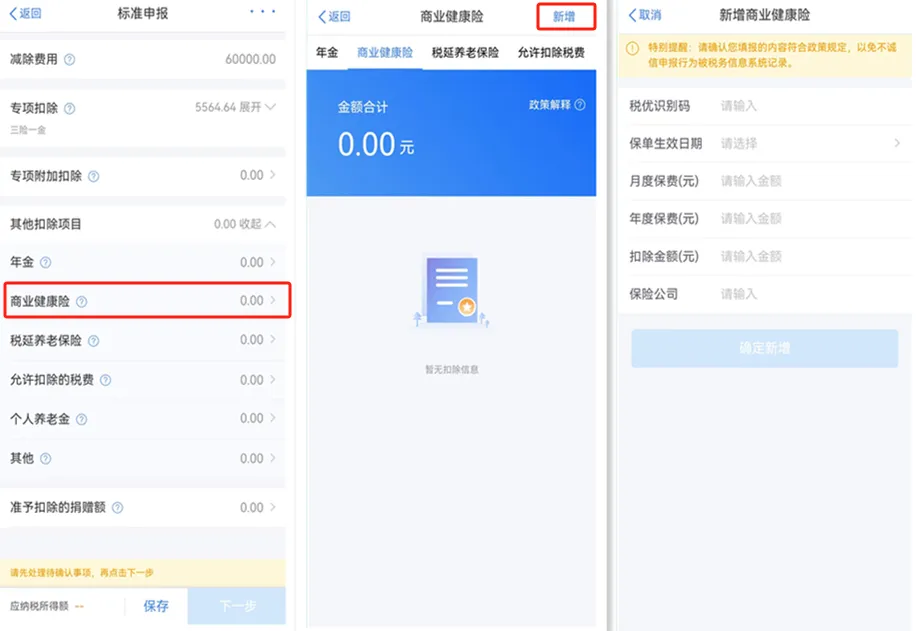The height and width of the screenshot is (631, 916).
Task: Click the 新增 button to add insurance
Action: (x=567, y=15)
